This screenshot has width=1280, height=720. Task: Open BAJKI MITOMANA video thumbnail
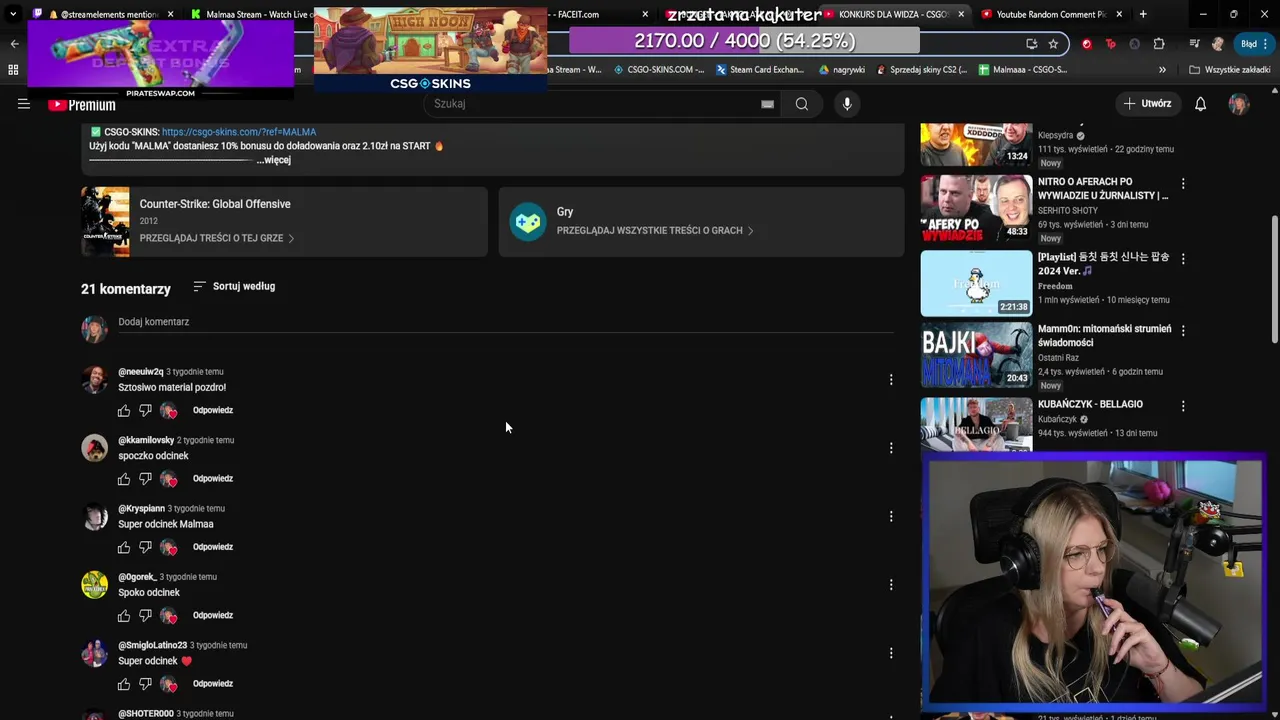(976, 355)
